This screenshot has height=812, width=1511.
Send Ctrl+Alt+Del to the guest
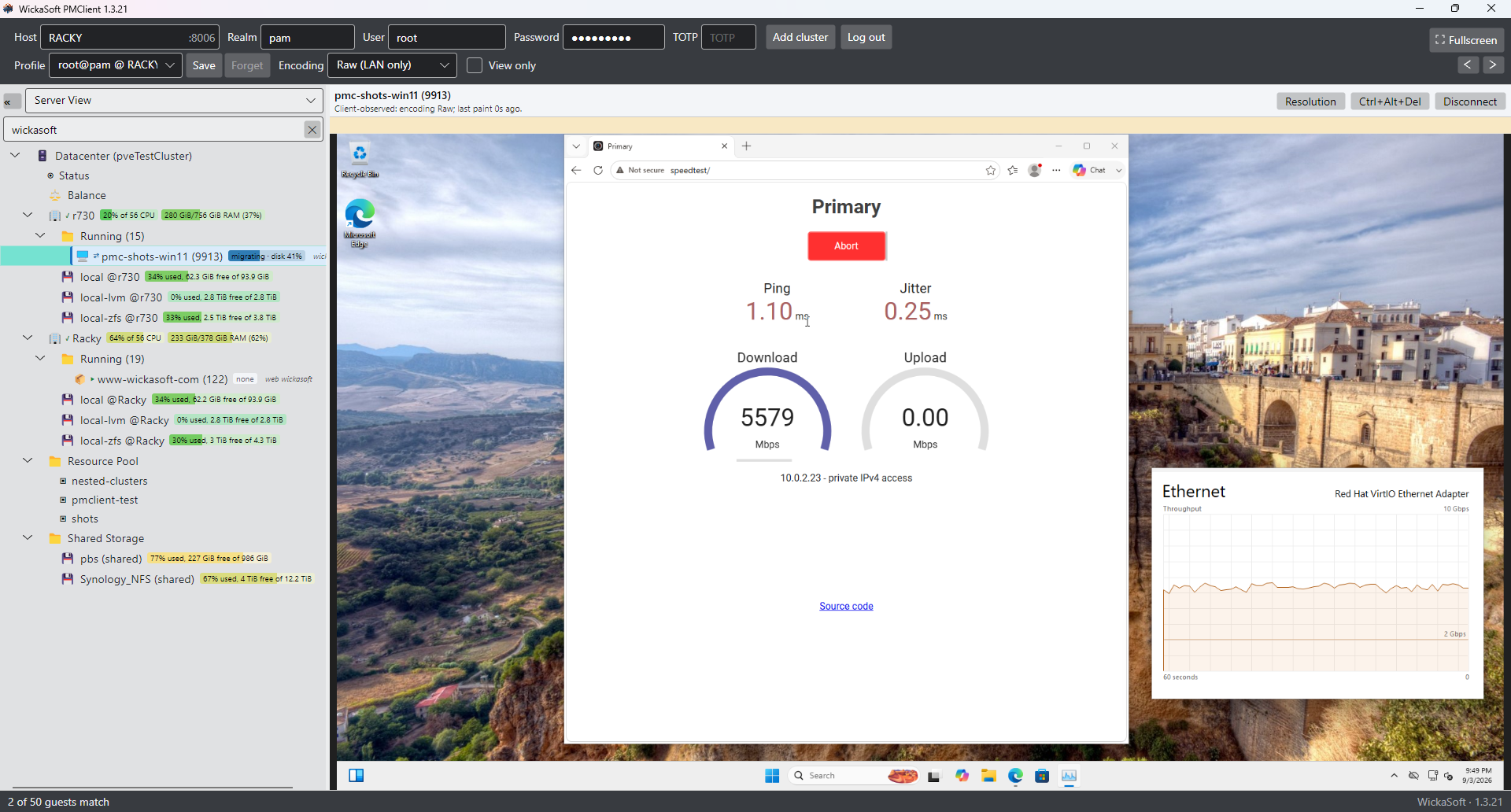(1390, 101)
